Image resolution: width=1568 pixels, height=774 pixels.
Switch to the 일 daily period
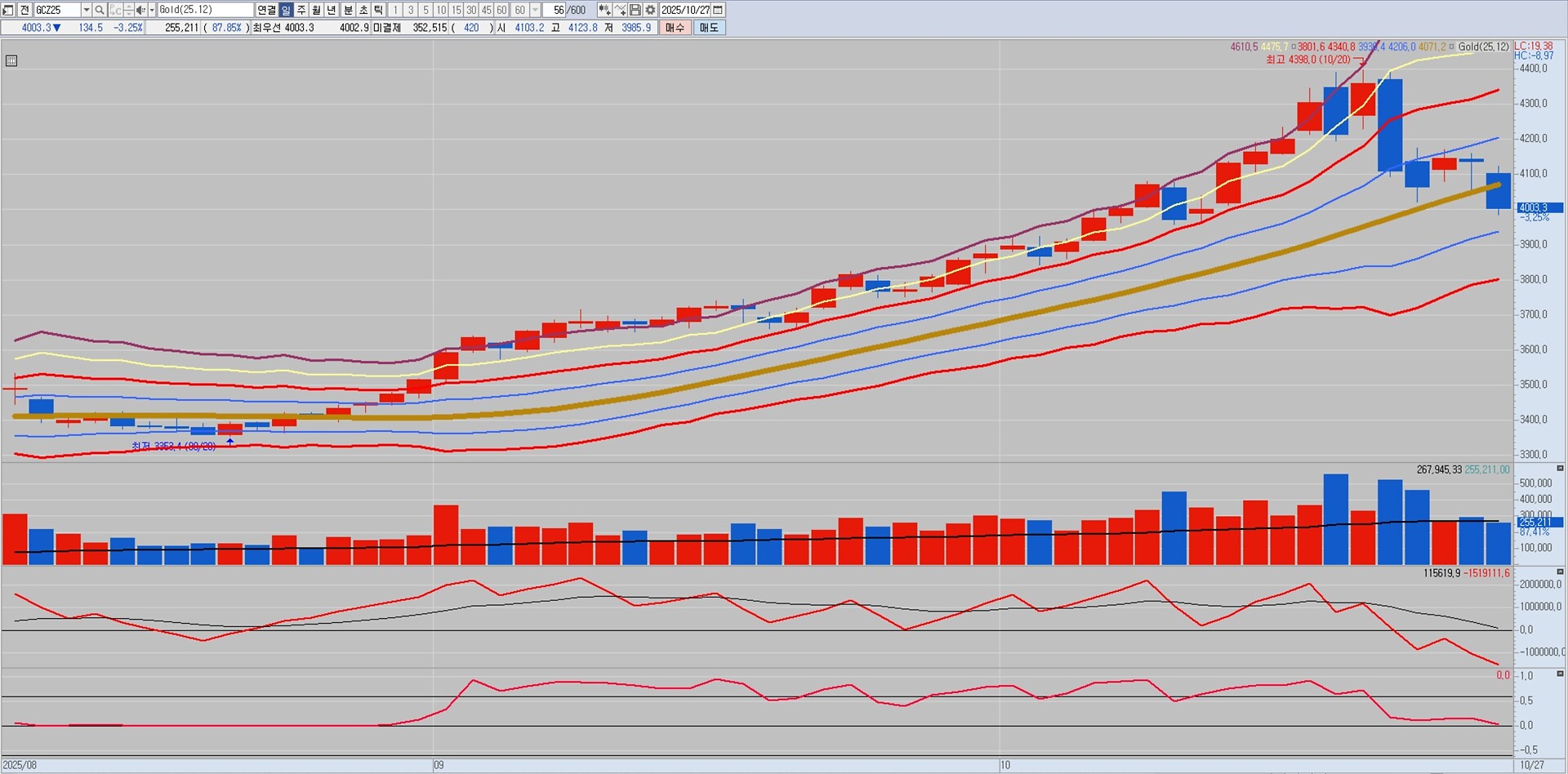tap(286, 10)
